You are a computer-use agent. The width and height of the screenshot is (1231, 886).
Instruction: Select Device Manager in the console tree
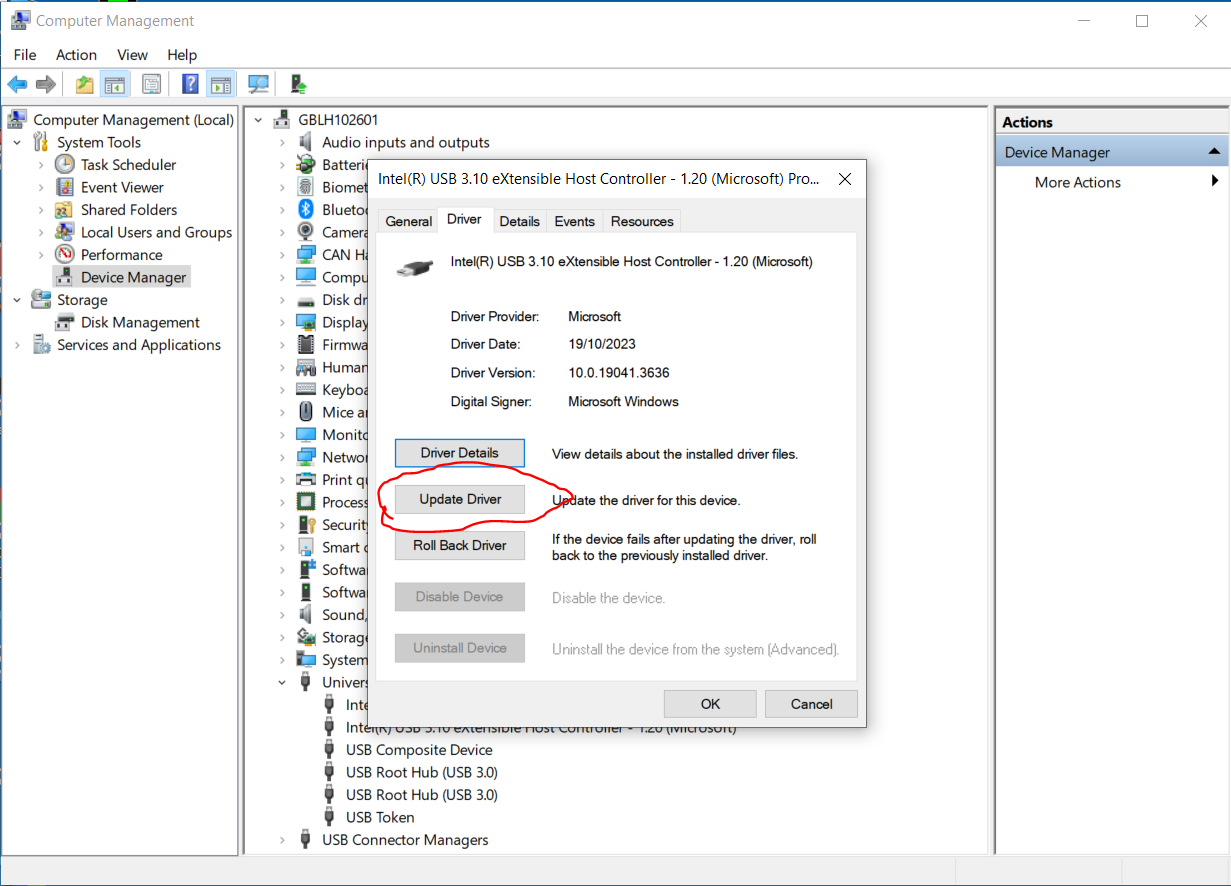[x=133, y=277]
